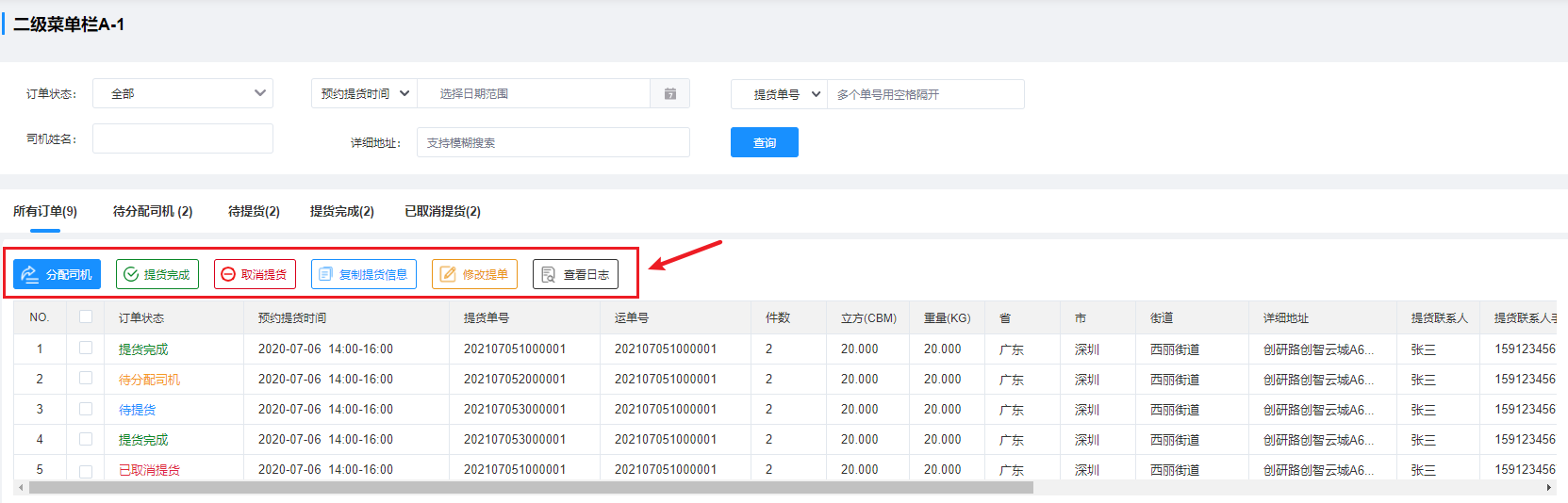The width and height of the screenshot is (1568, 503).
Task: Click the blue 查询 search button
Action: [x=764, y=142]
